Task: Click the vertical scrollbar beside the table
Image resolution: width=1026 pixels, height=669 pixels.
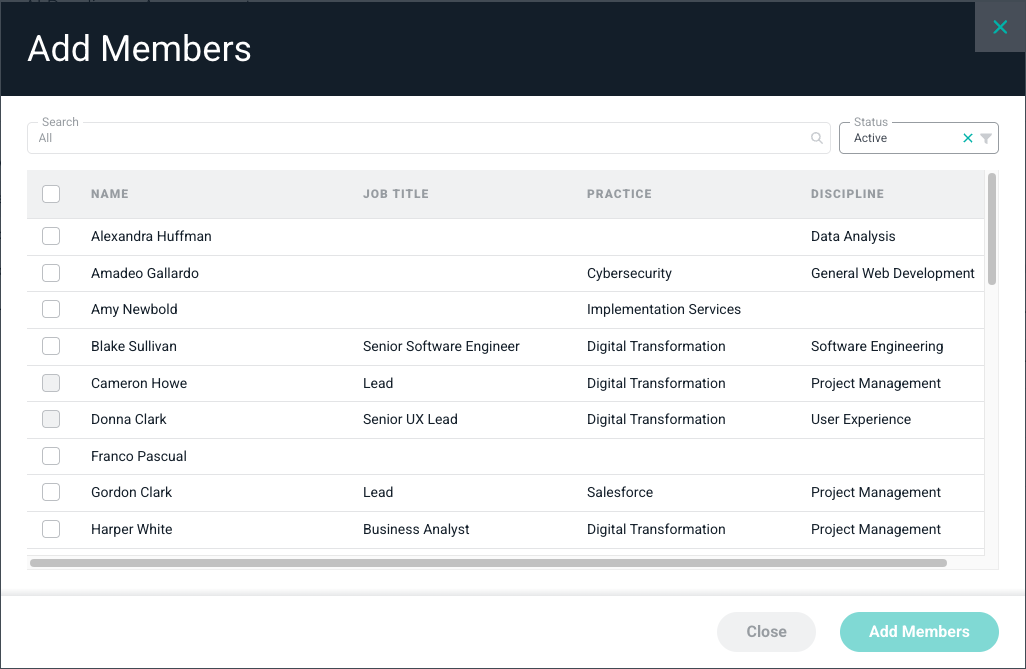Action: pyautogui.click(x=992, y=229)
